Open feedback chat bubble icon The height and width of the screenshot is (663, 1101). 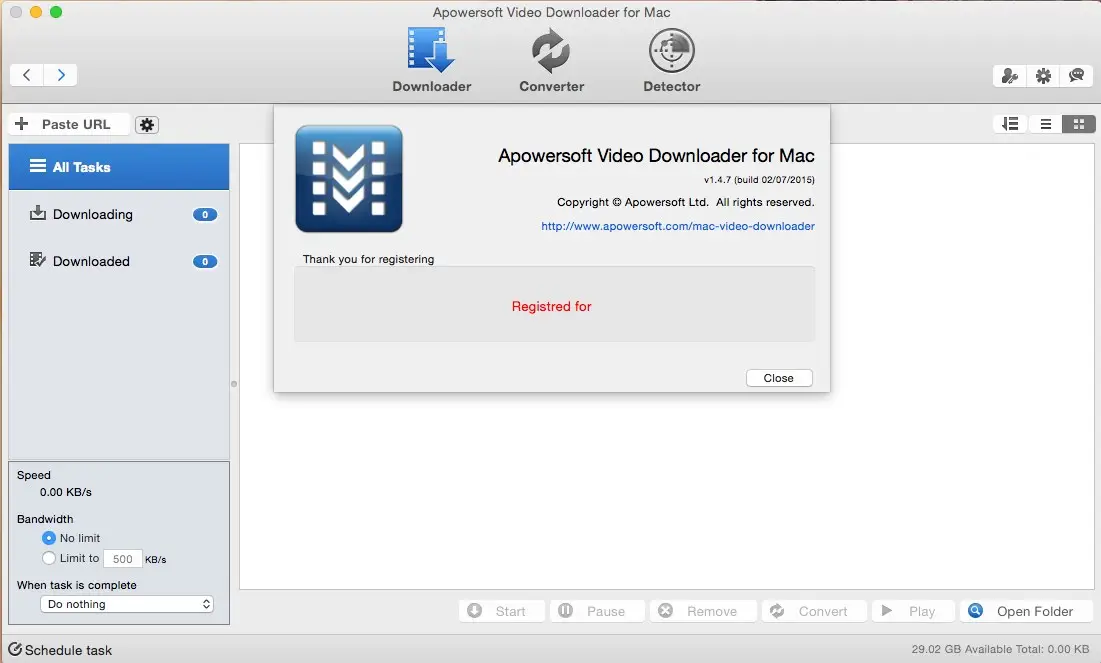tap(1076, 76)
